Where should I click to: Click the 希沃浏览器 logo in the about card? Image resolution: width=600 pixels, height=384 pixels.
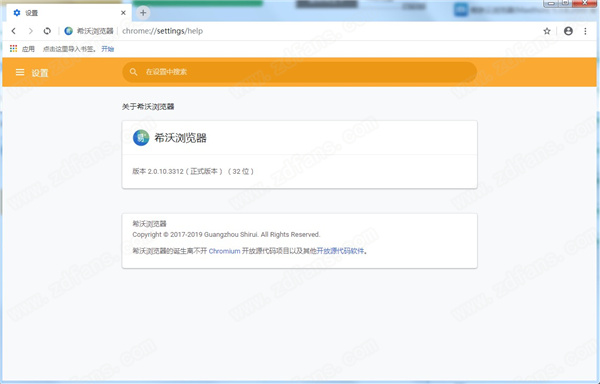click(x=141, y=138)
